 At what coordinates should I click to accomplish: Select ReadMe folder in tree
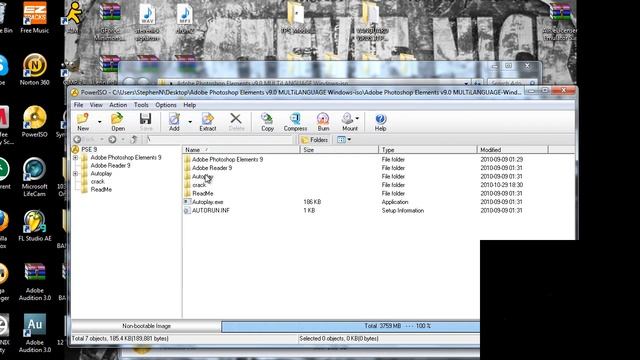pyautogui.click(x=101, y=189)
